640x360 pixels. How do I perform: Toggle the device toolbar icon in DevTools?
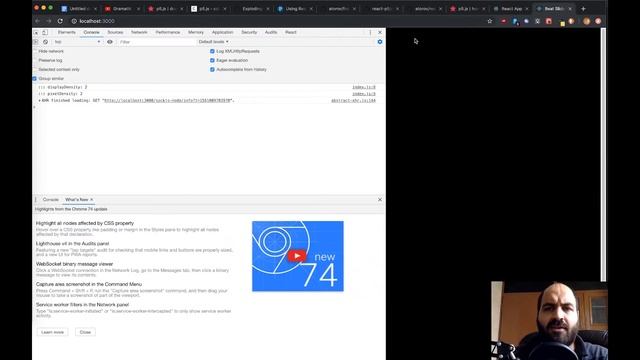(x=45, y=32)
